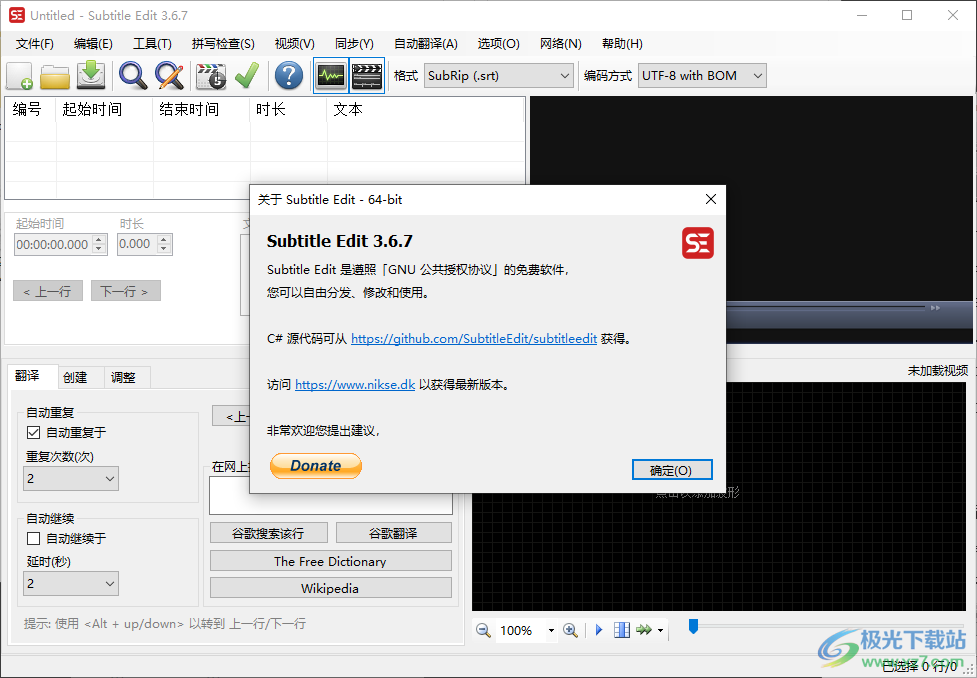The width and height of the screenshot is (977, 678).
Task: Click the 谷歌搜索该行 button
Action: pos(268,533)
